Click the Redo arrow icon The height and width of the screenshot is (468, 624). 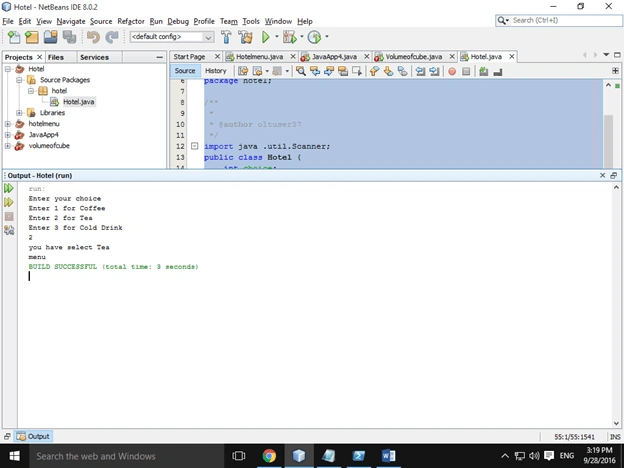pyautogui.click(x=112, y=37)
